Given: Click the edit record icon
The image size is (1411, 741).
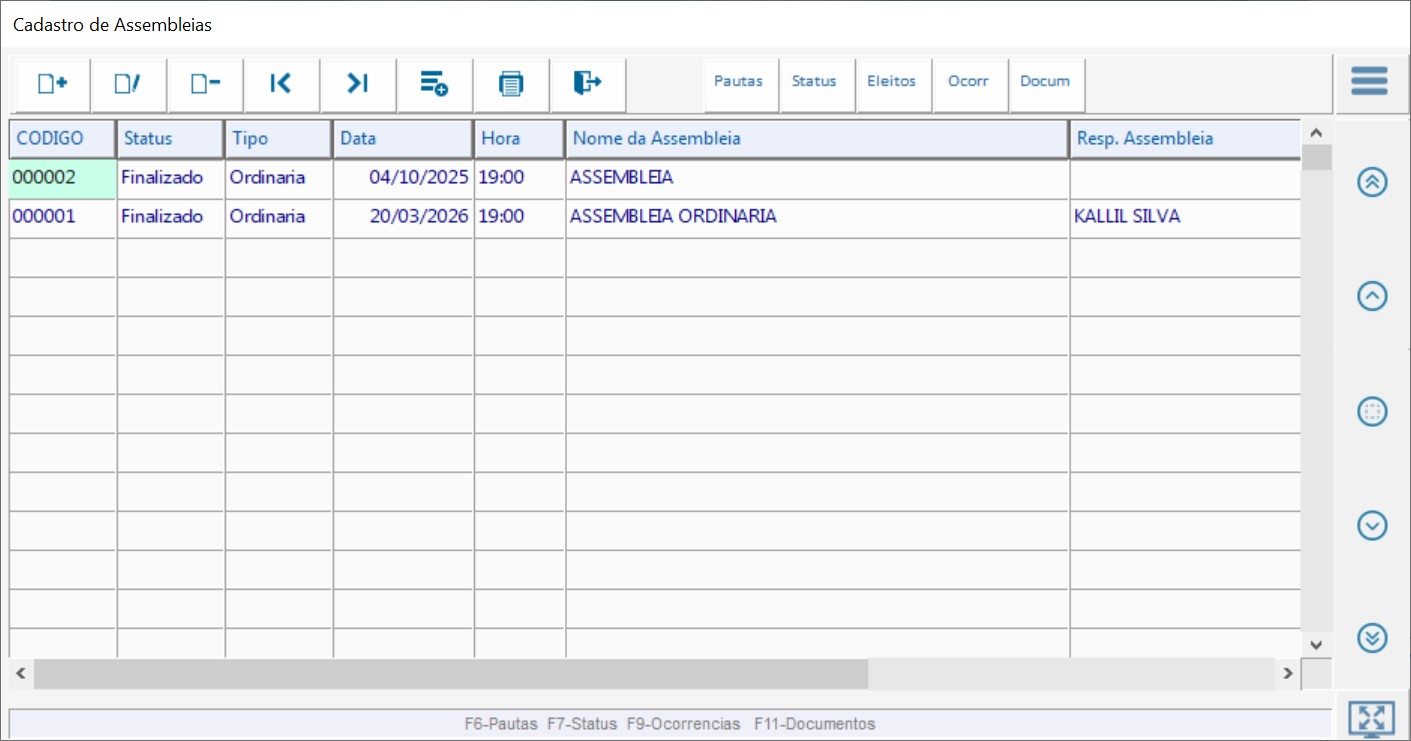Looking at the screenshot, I should [128, 84].
